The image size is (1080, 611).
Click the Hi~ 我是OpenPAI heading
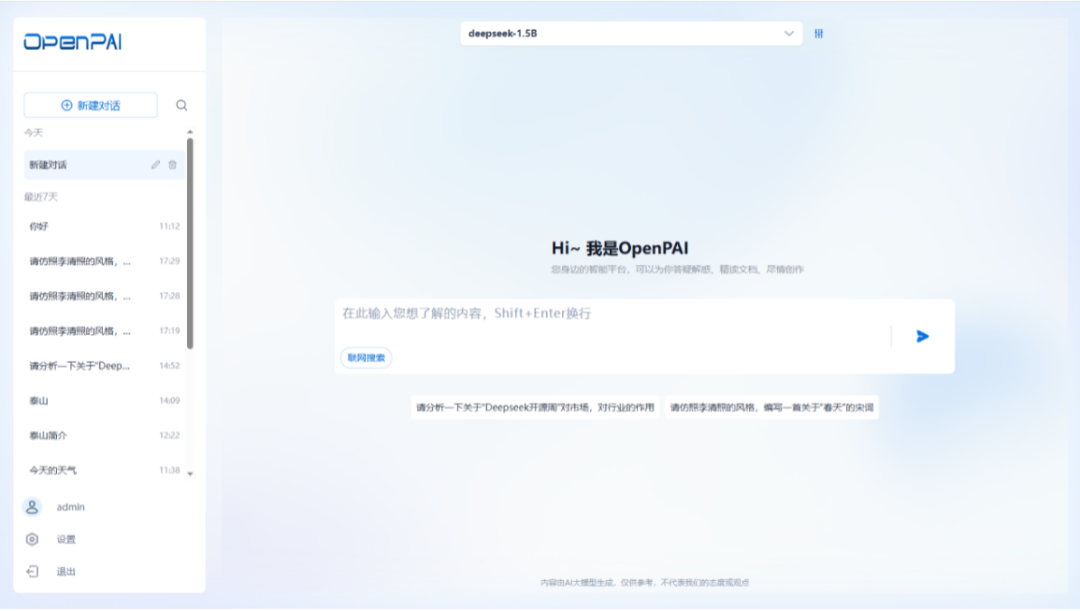(x=620, y=249)
